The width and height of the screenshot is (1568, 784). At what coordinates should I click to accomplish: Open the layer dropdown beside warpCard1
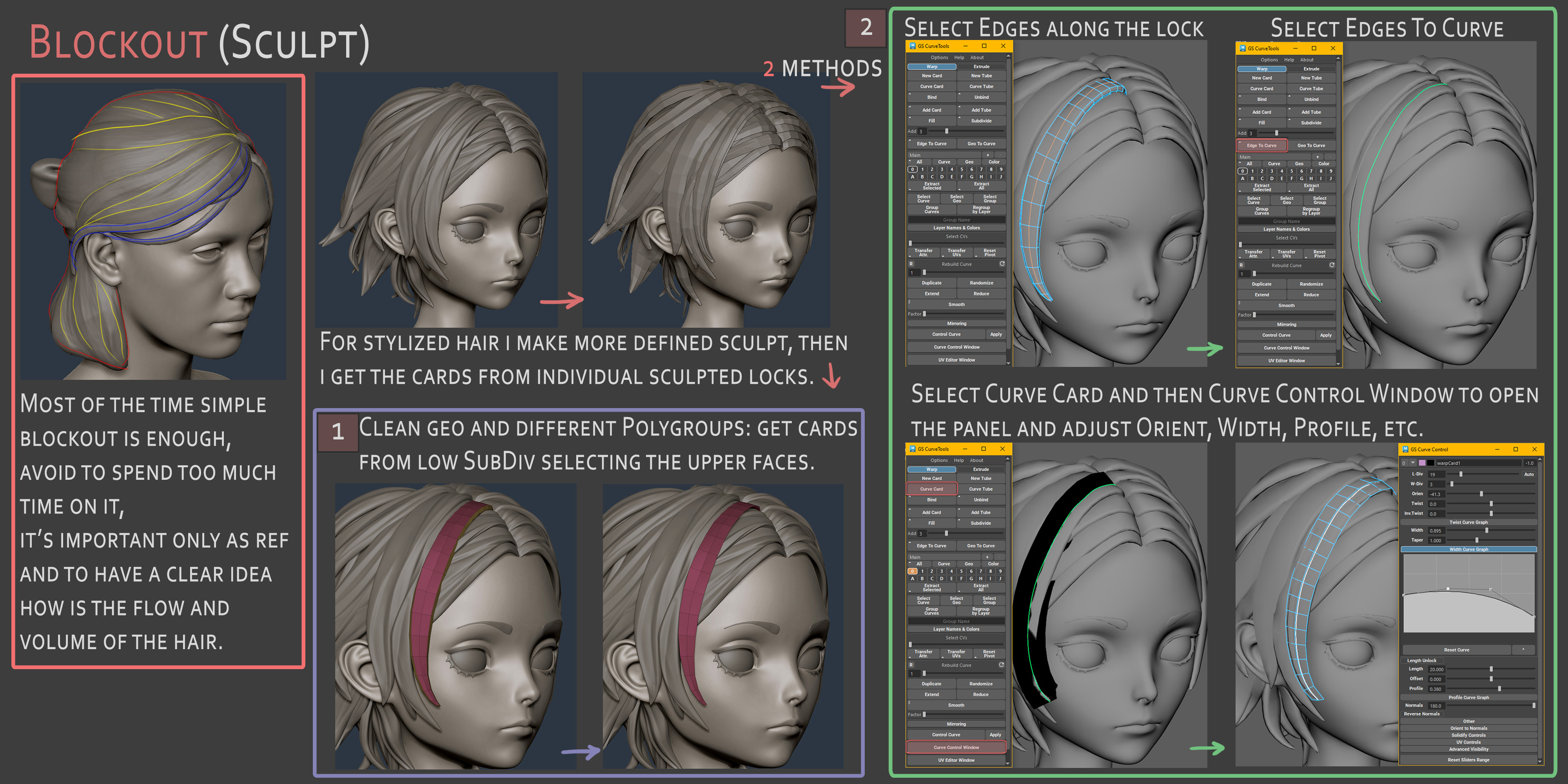pyautogui.click(x=1413, y=463)
